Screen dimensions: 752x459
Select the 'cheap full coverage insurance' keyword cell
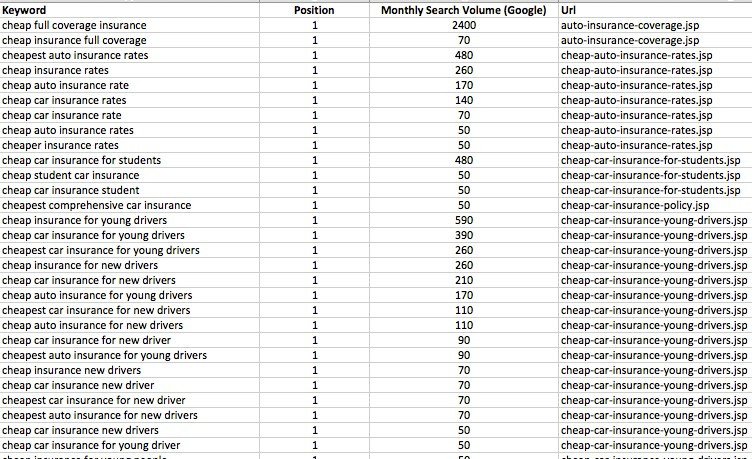point(129,25)
